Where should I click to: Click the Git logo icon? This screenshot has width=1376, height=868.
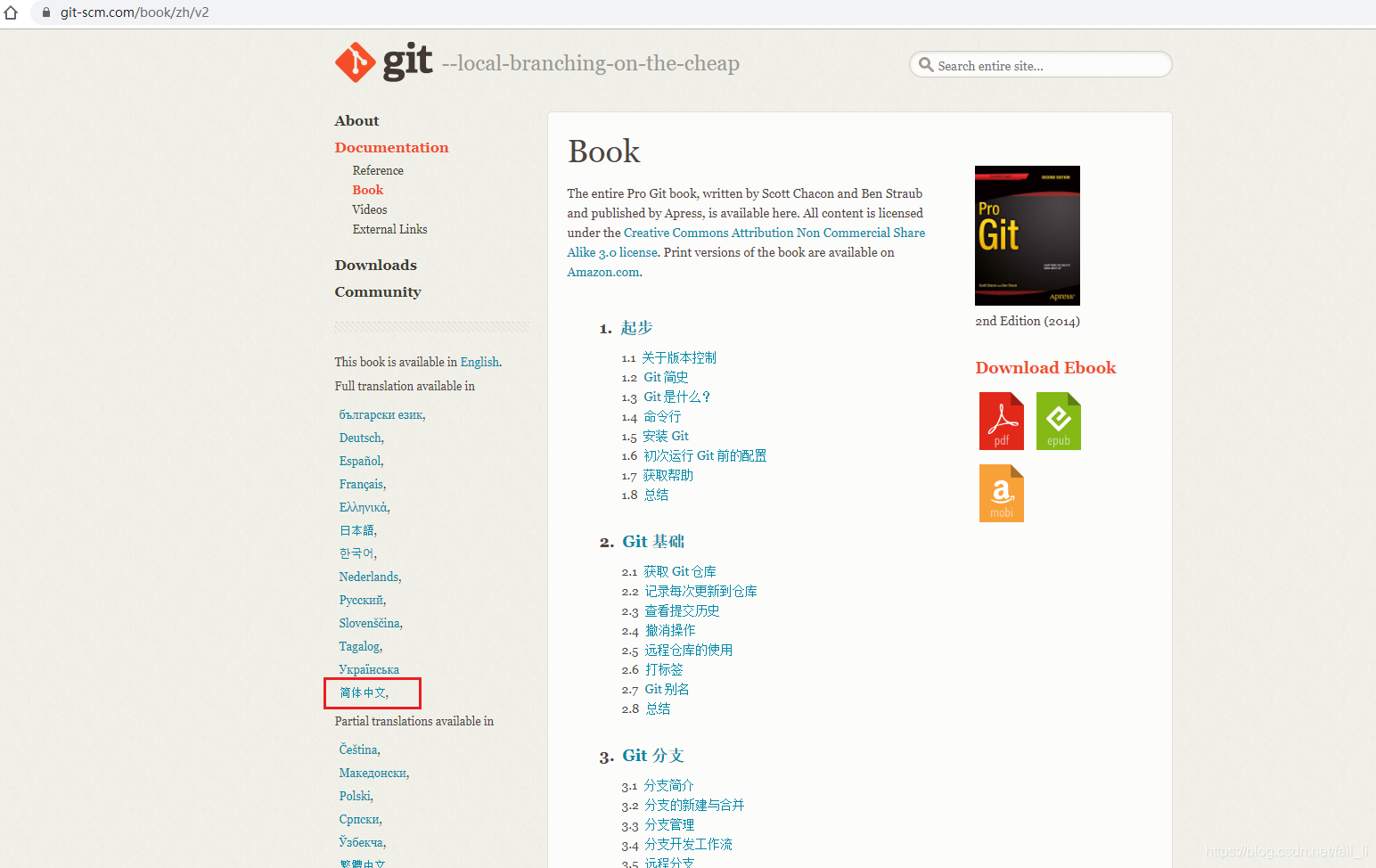(x=355, y=62)
